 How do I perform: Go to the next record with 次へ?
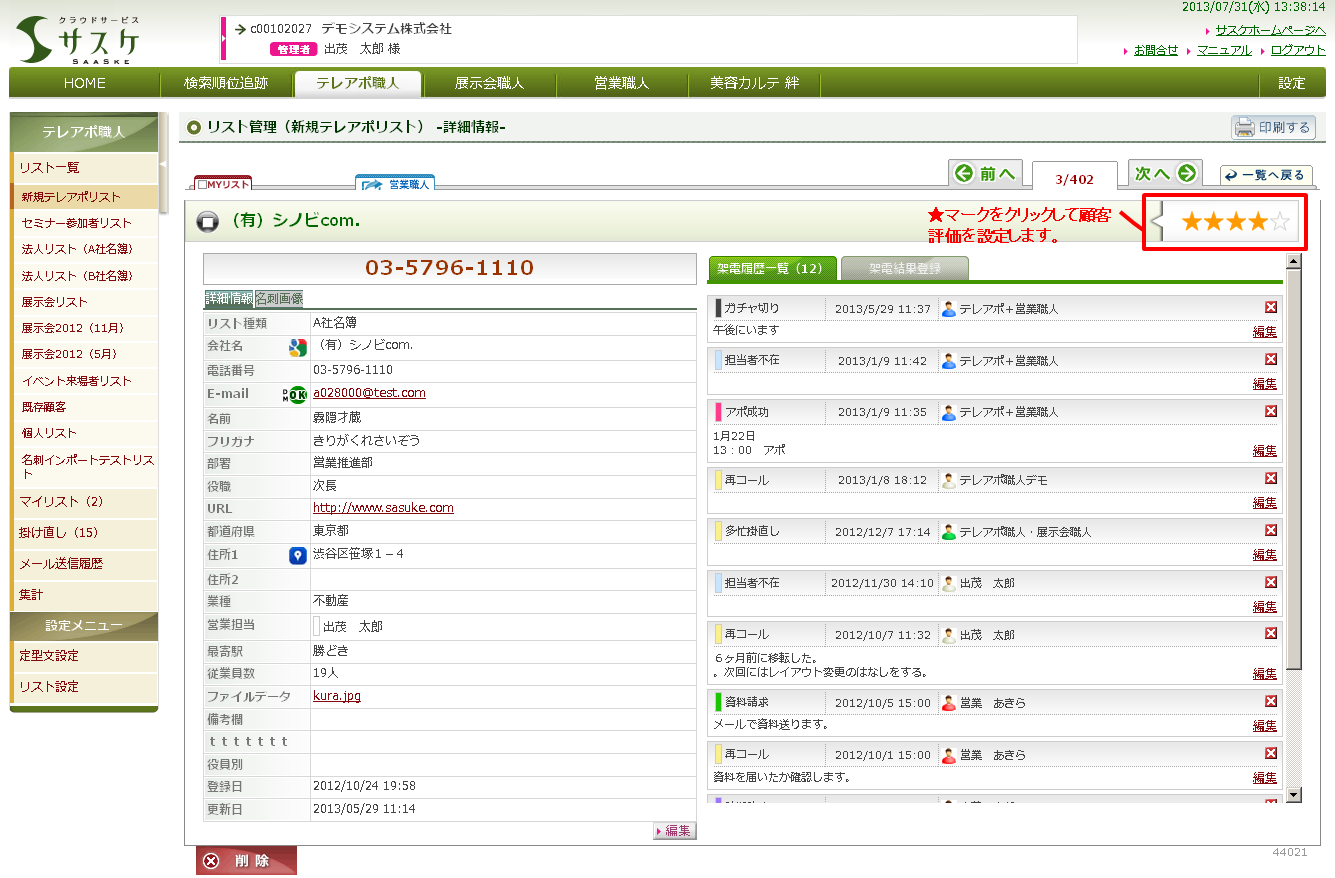coord(1165,174)
